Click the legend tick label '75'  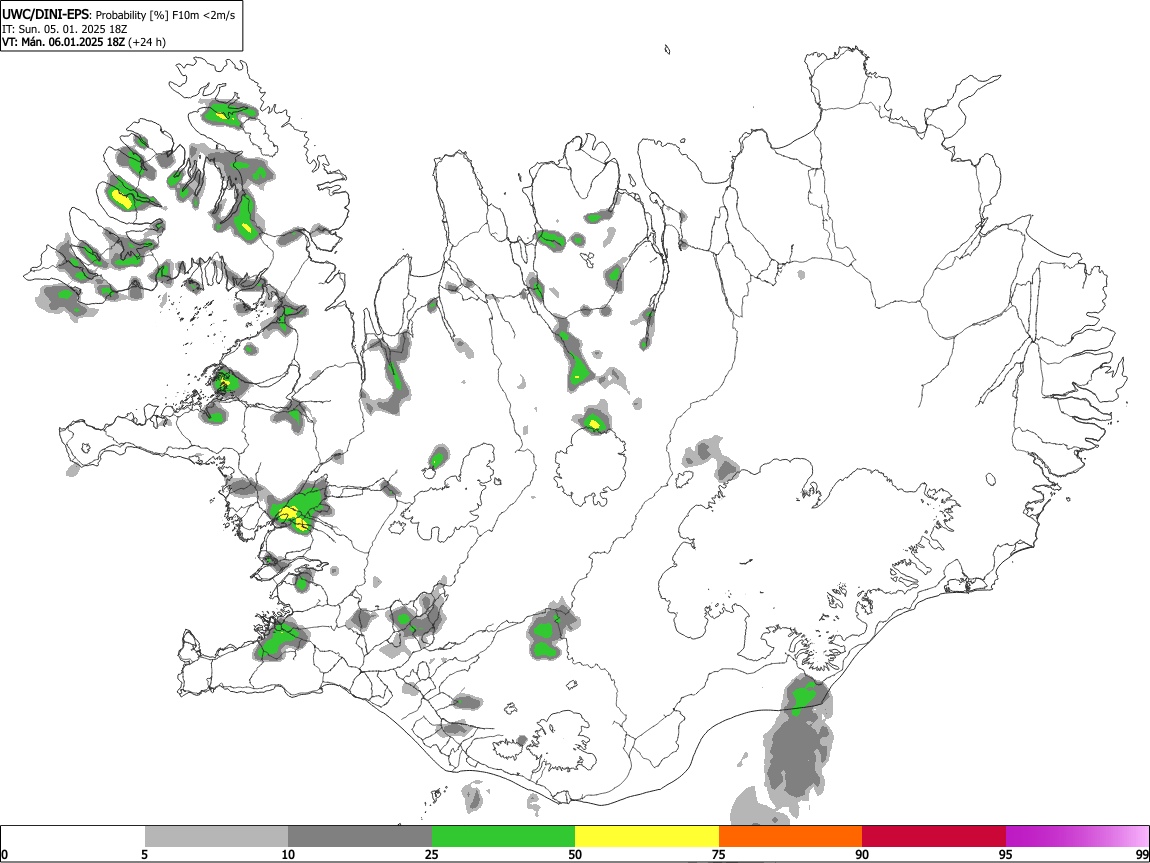click(719, 854)
